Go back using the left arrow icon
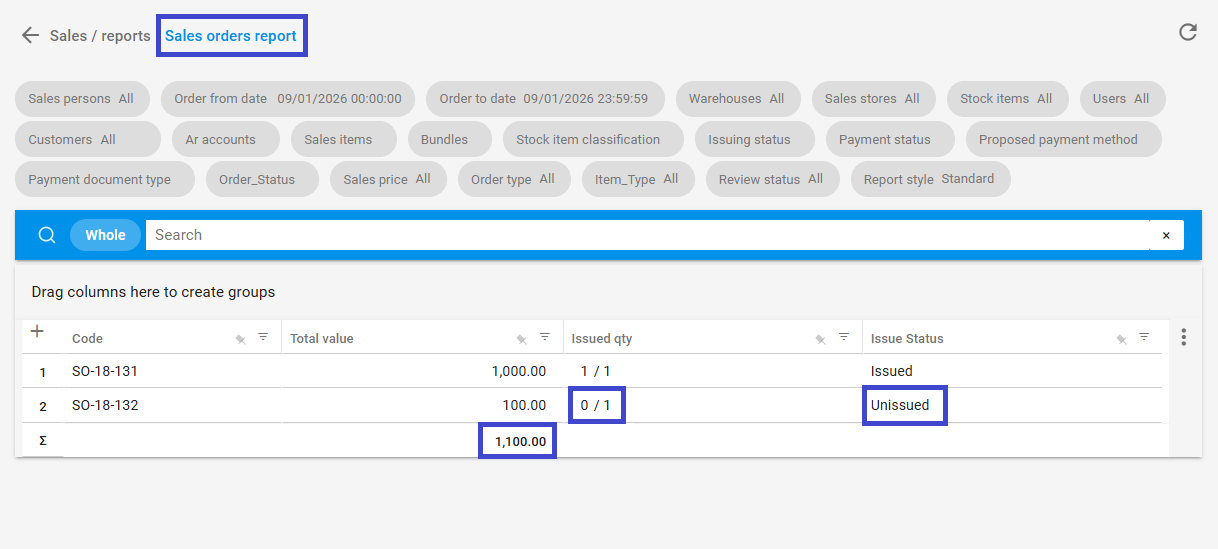Image resolution: width=1218 pixels, height=549 pixels. pyautogui.click(x=30, y=36)
